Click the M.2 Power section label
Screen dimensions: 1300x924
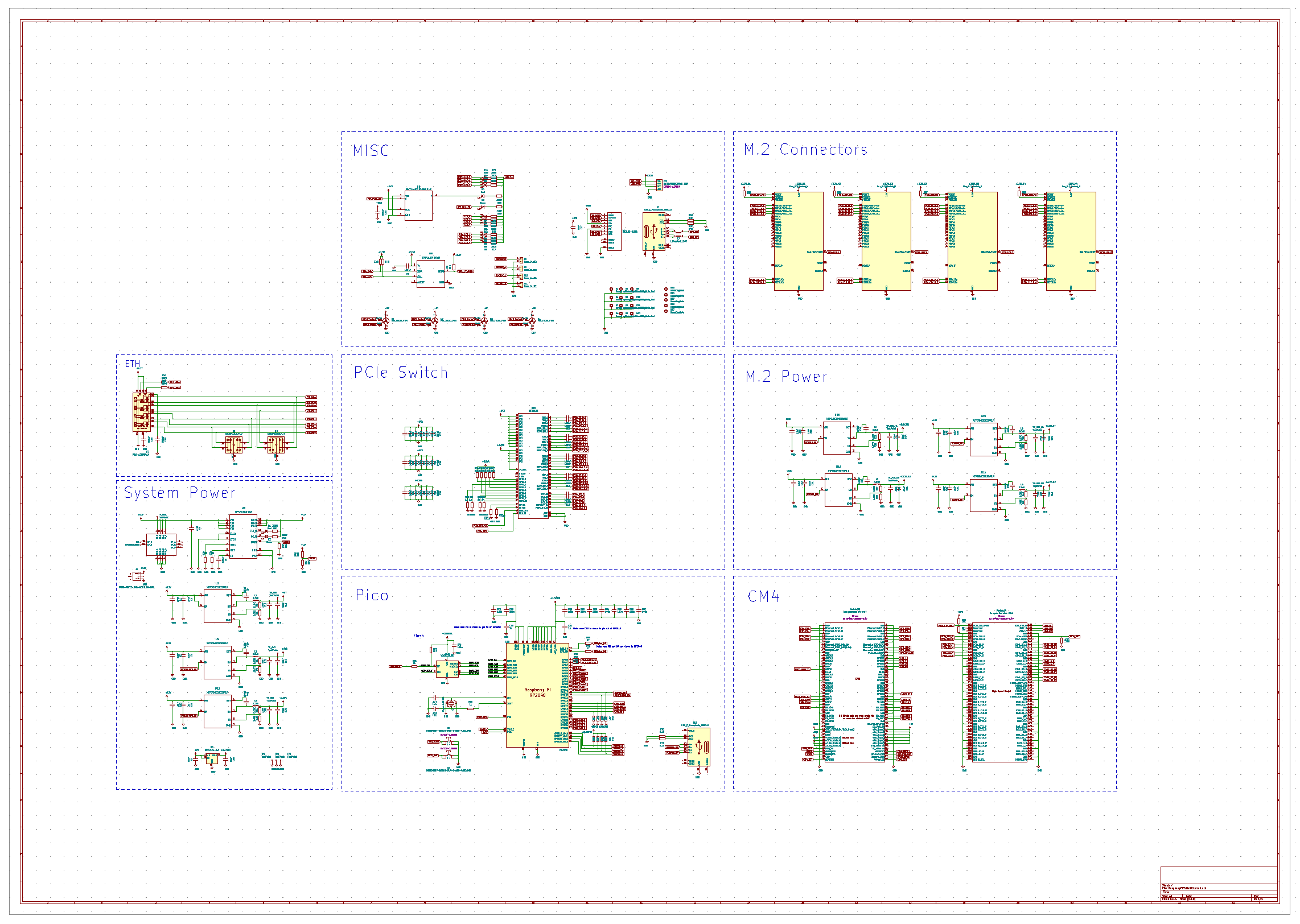click(786, 377)
